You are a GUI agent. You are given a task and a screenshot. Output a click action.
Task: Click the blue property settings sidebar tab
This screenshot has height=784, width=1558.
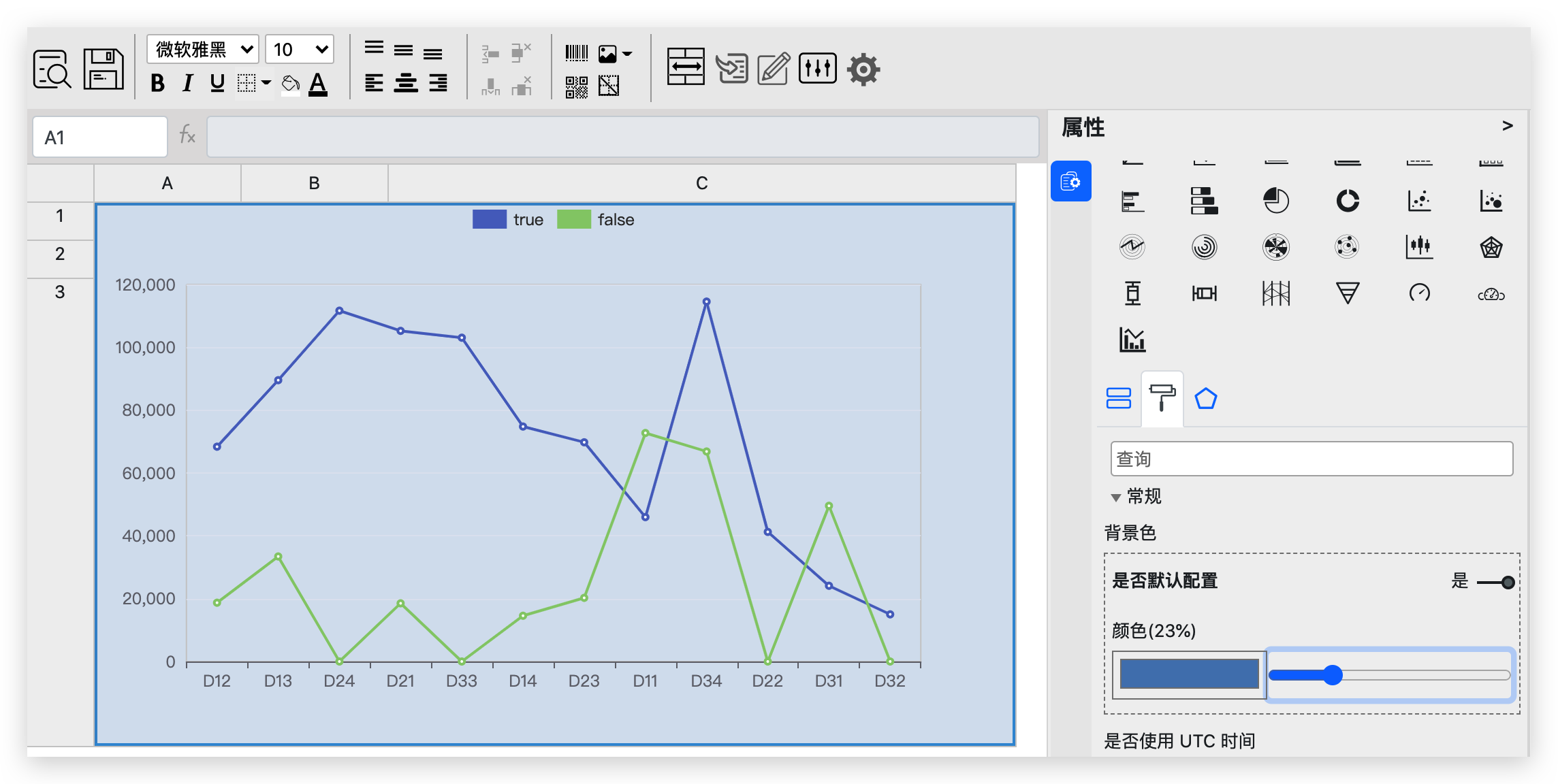pyautogui.click(x=1070, y=181)
